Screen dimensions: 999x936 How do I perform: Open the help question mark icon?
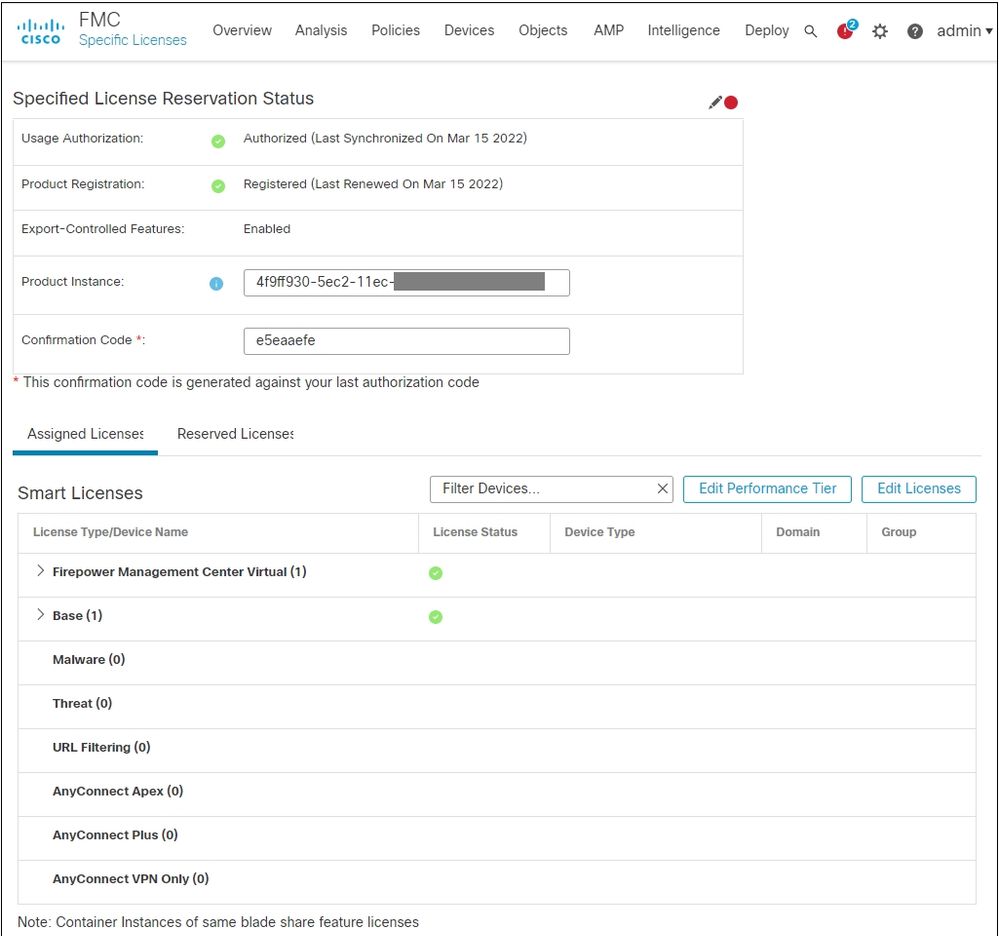[915, 31]
